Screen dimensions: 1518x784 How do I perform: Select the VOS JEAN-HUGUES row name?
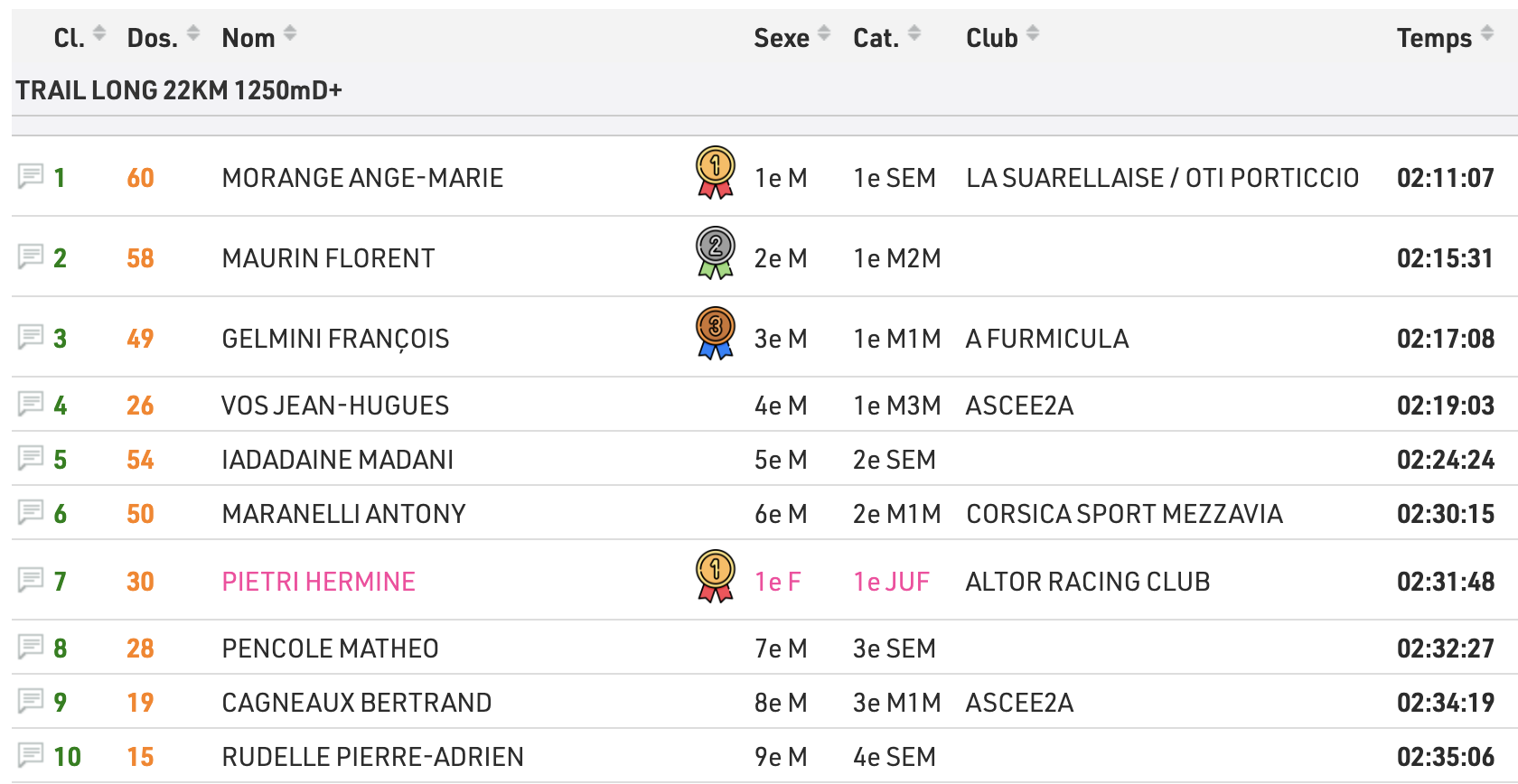pos(335,406)
